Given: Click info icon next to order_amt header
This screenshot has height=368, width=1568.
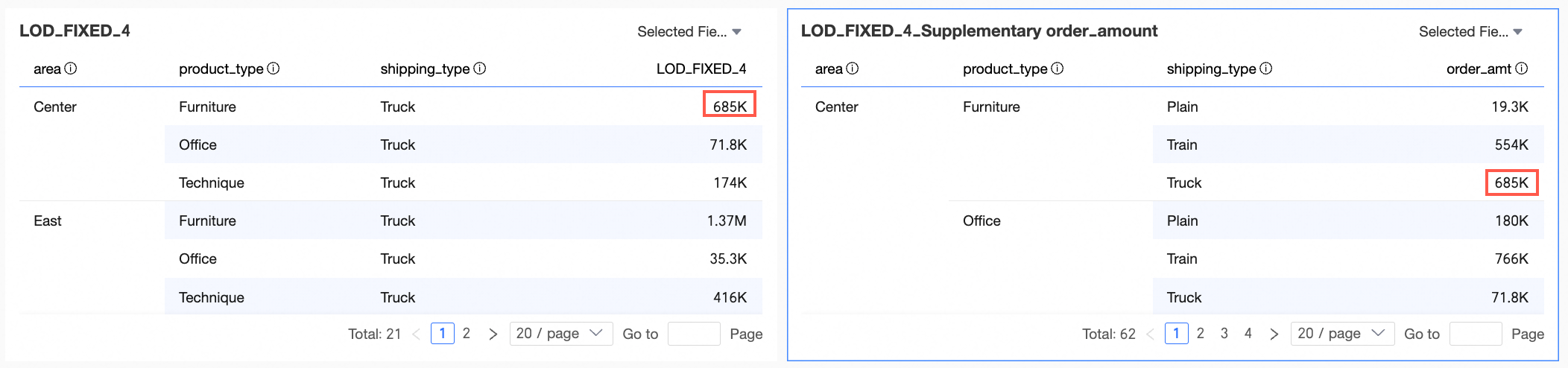Looking at the screenshot, I should [1522, 69].
